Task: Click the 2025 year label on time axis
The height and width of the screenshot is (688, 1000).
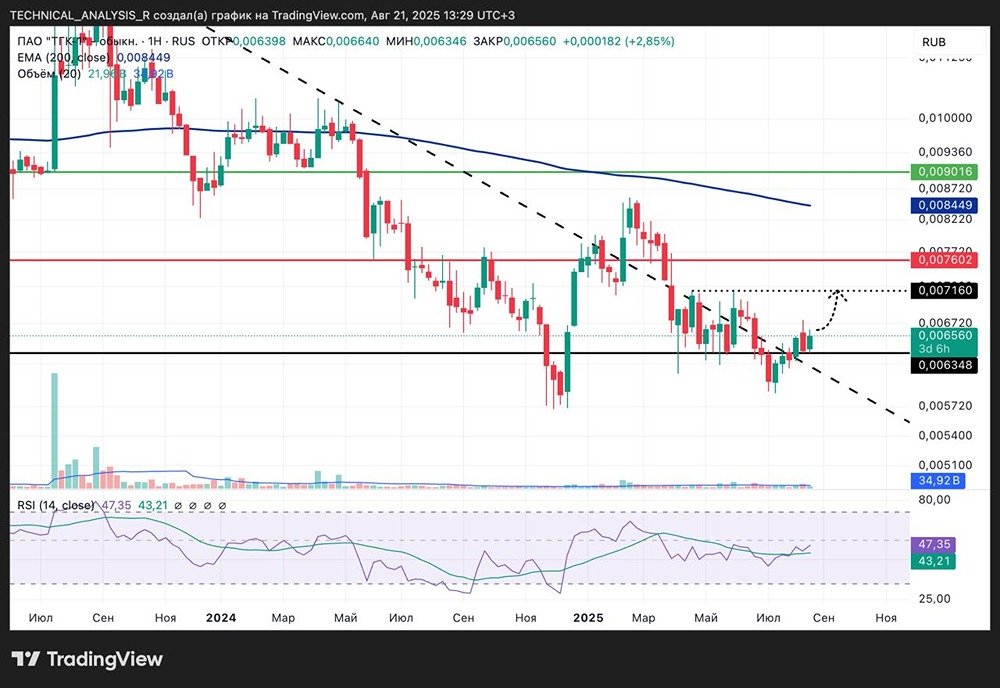Action: [x=588, y=618]
